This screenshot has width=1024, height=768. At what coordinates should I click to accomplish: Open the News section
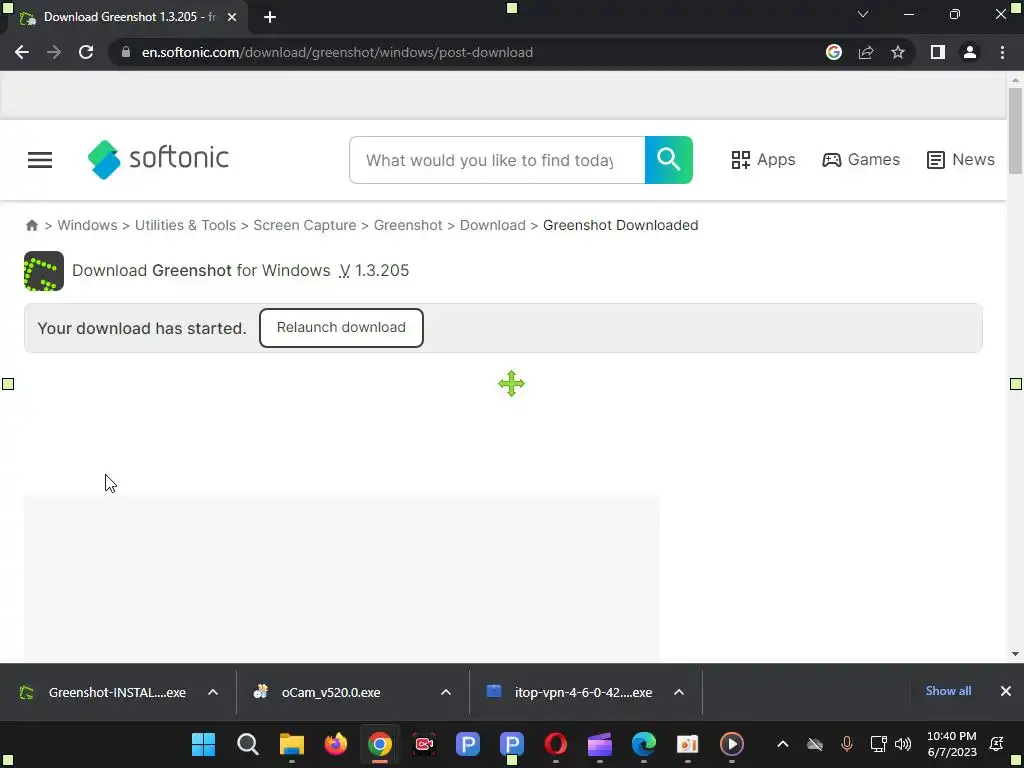click(x=961, y=160)
